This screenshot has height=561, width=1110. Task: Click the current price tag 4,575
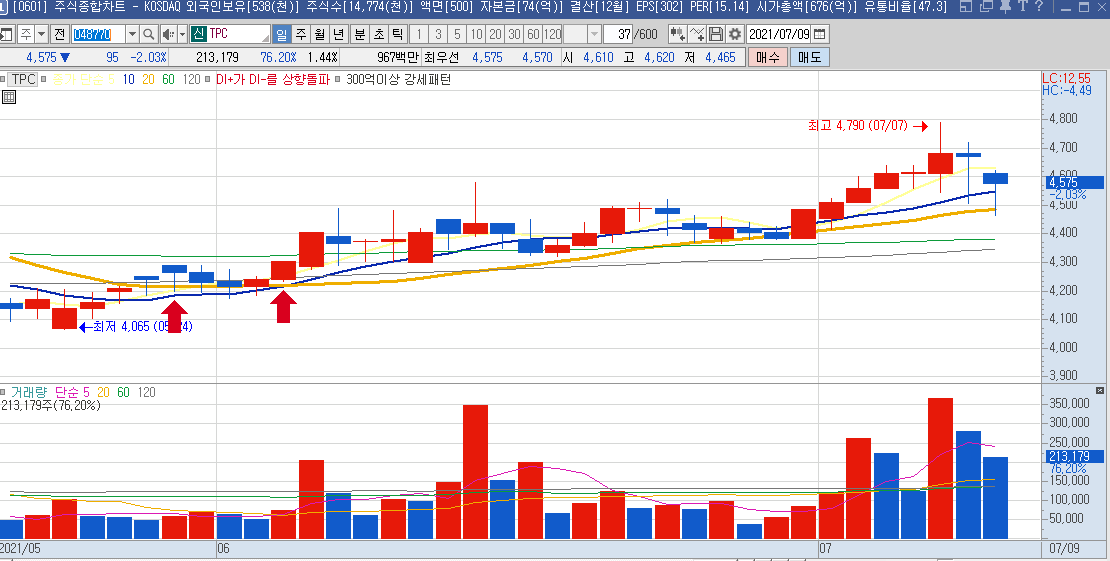(x=1075, y=182)
